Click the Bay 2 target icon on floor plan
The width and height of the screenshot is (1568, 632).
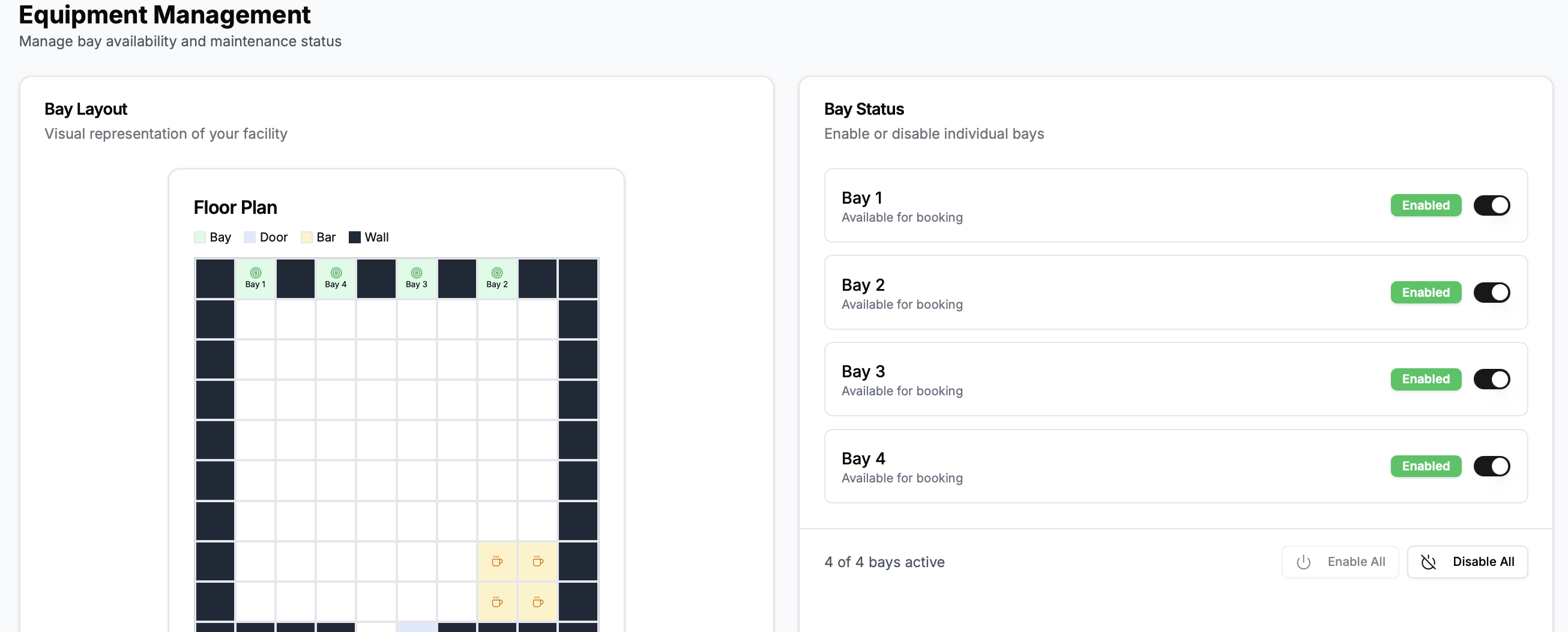click(496, 273)
